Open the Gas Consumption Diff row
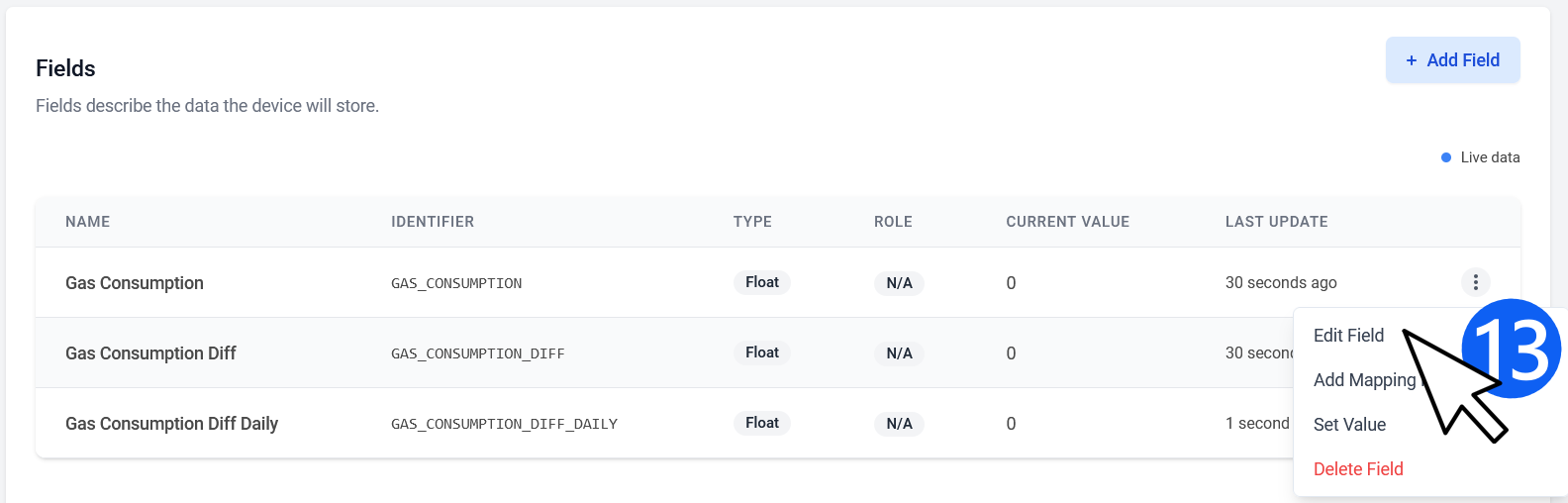Viewport: 1568px width, 503px height. 664,352
